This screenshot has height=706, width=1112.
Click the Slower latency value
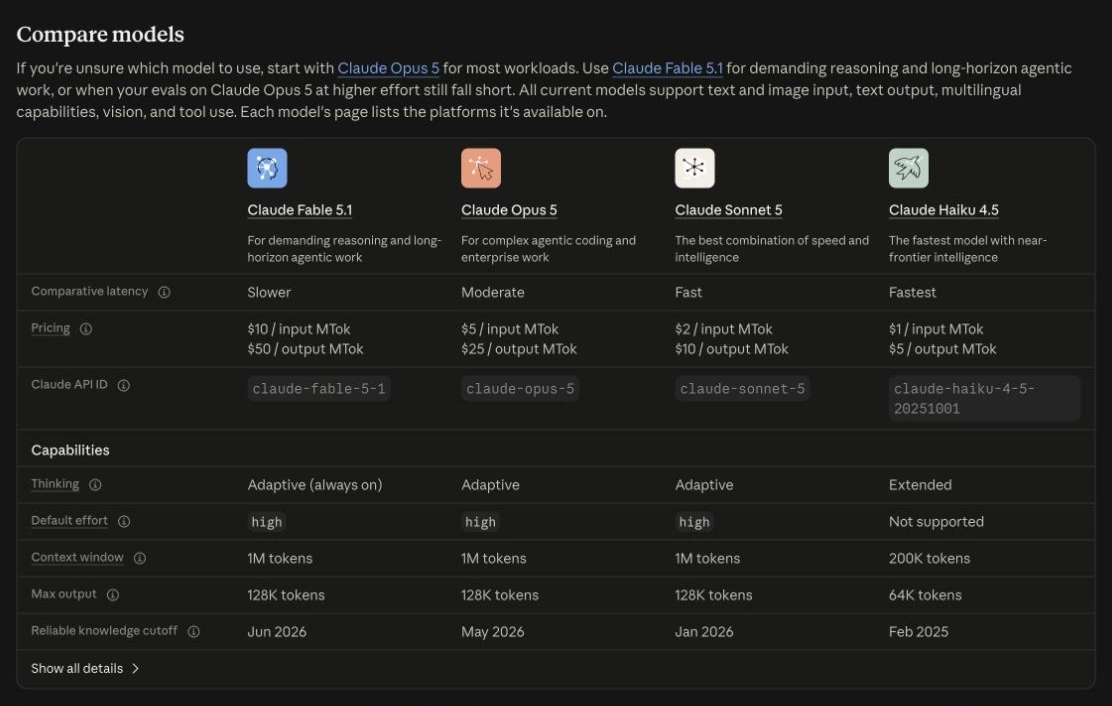tap(269, 292)
